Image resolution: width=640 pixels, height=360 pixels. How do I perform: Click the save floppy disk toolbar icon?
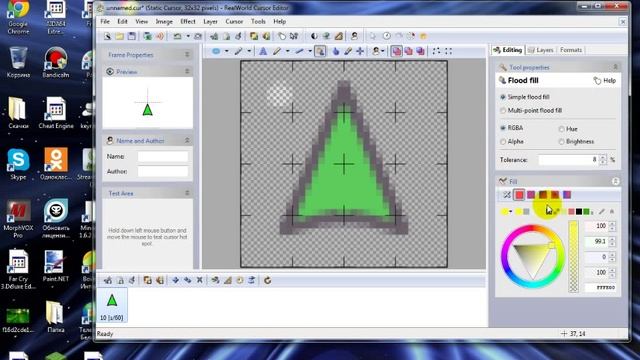132,36
